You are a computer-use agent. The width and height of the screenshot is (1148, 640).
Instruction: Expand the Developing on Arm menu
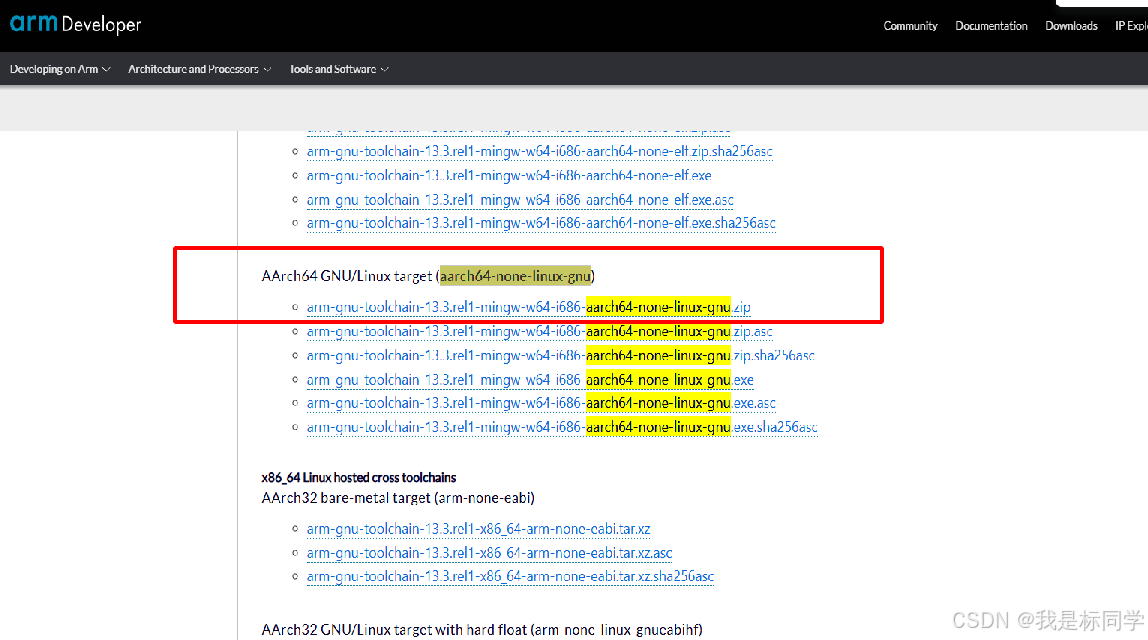click(60, 69)
